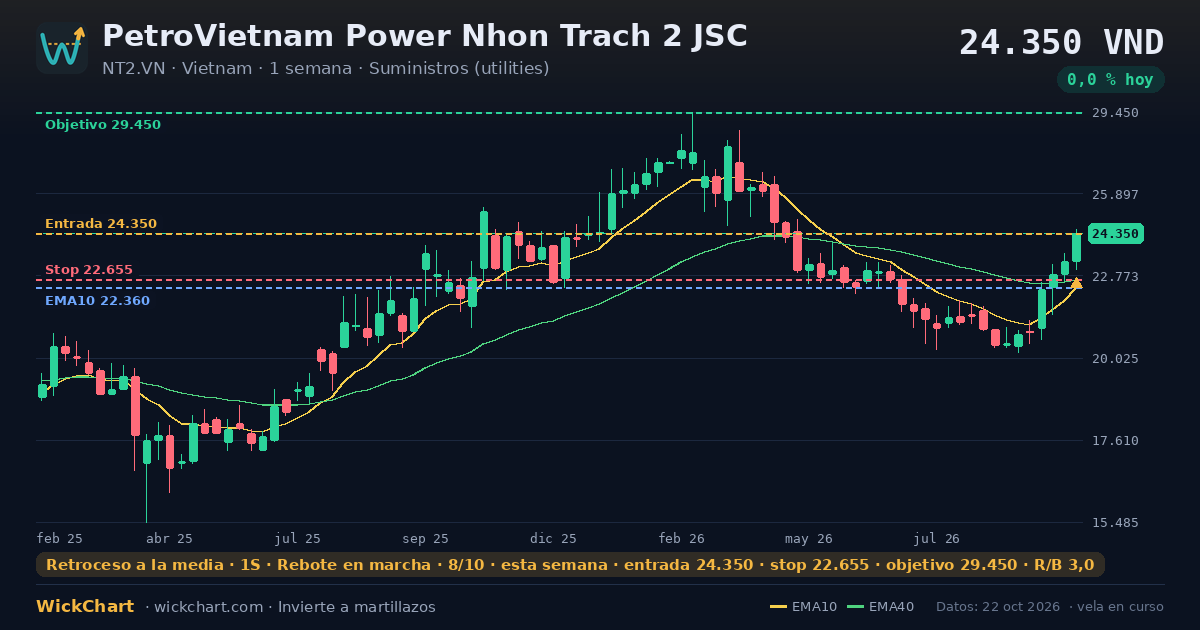Image resolution: width=1200 pixels, height=630 pixels.
Task: Click the feb 25 date axis label
Action: pyautogui.click(x=60, y=538)
